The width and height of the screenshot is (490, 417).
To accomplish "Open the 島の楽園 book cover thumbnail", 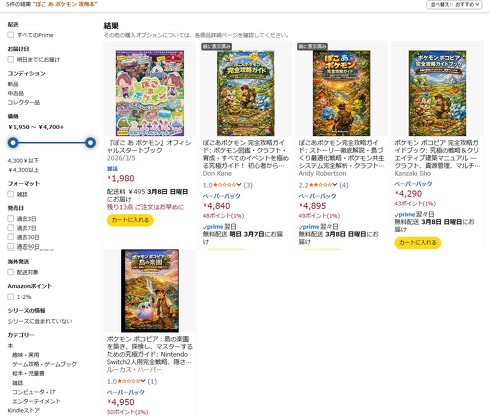I will coord(150,290).
